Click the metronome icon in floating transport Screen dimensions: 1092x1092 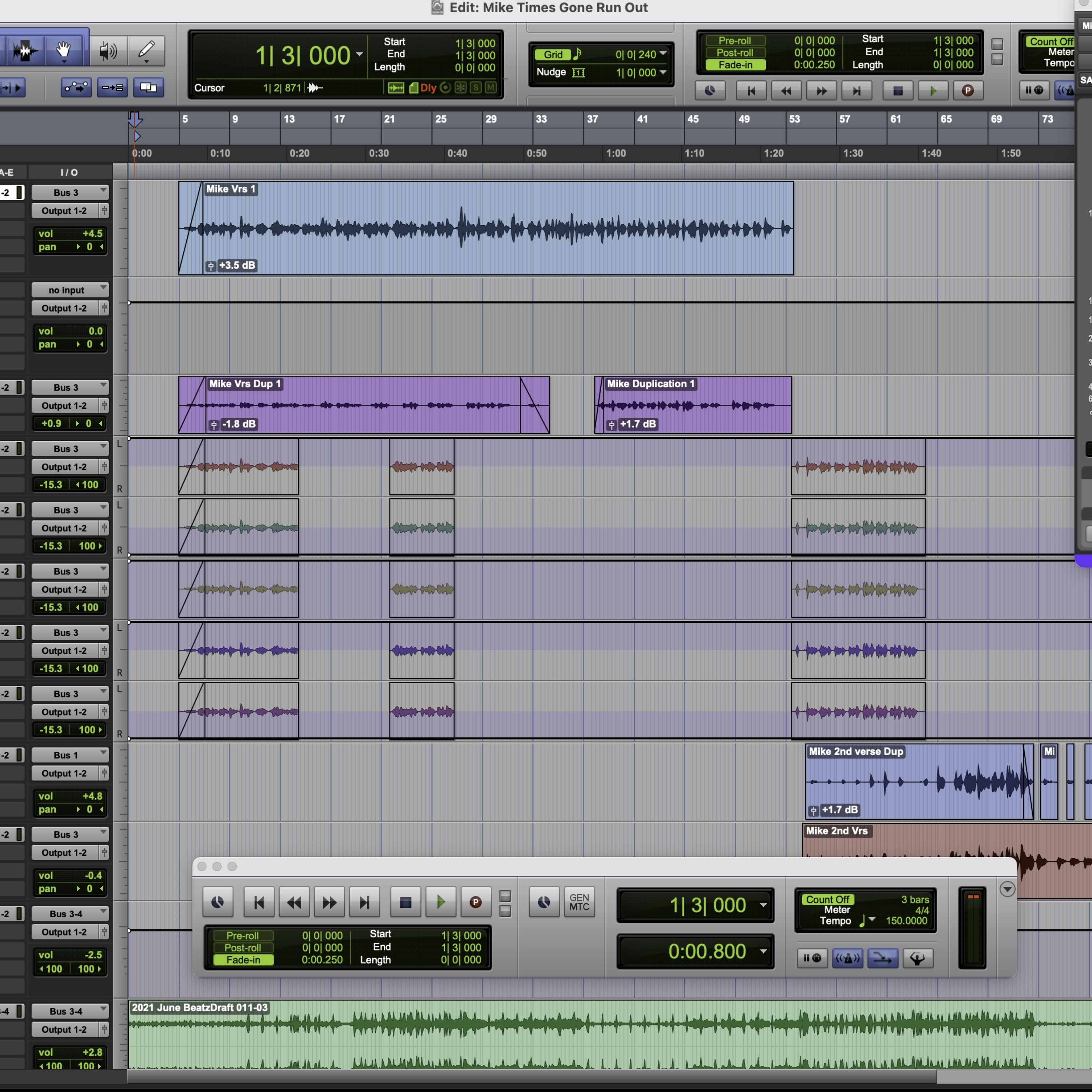pos(847,959)
